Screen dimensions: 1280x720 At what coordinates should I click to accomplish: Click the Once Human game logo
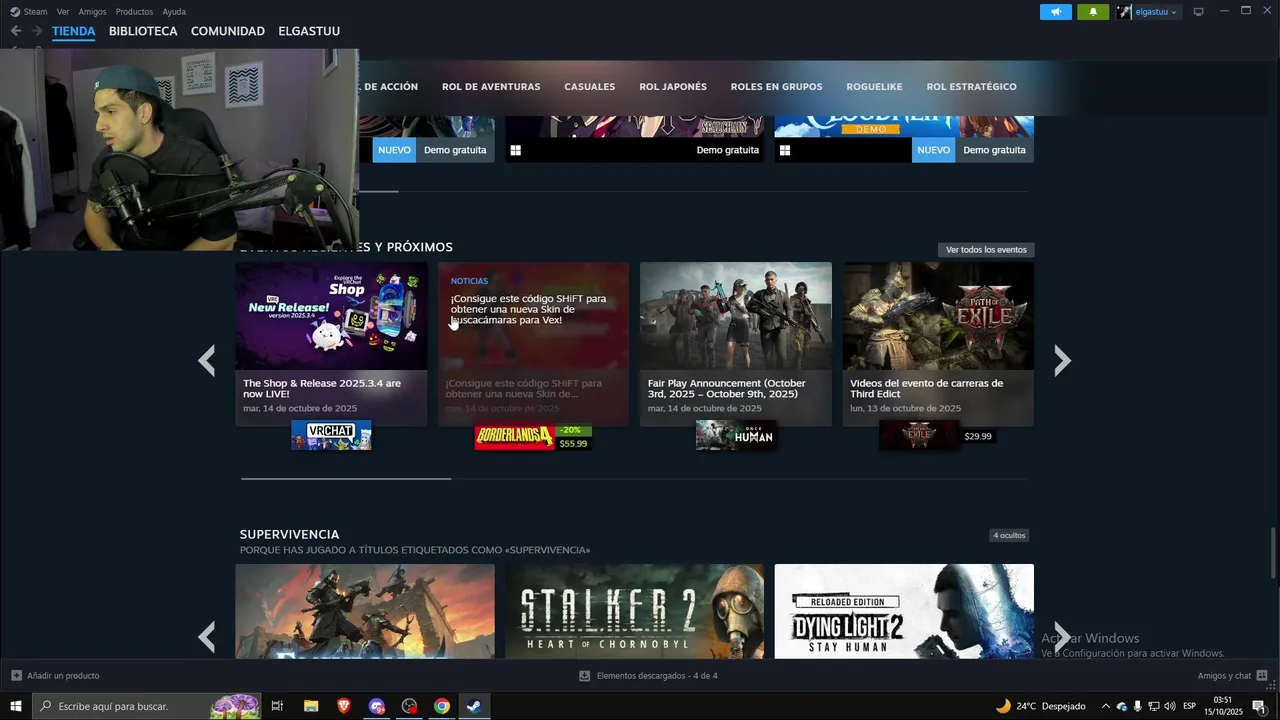[736, 436]
